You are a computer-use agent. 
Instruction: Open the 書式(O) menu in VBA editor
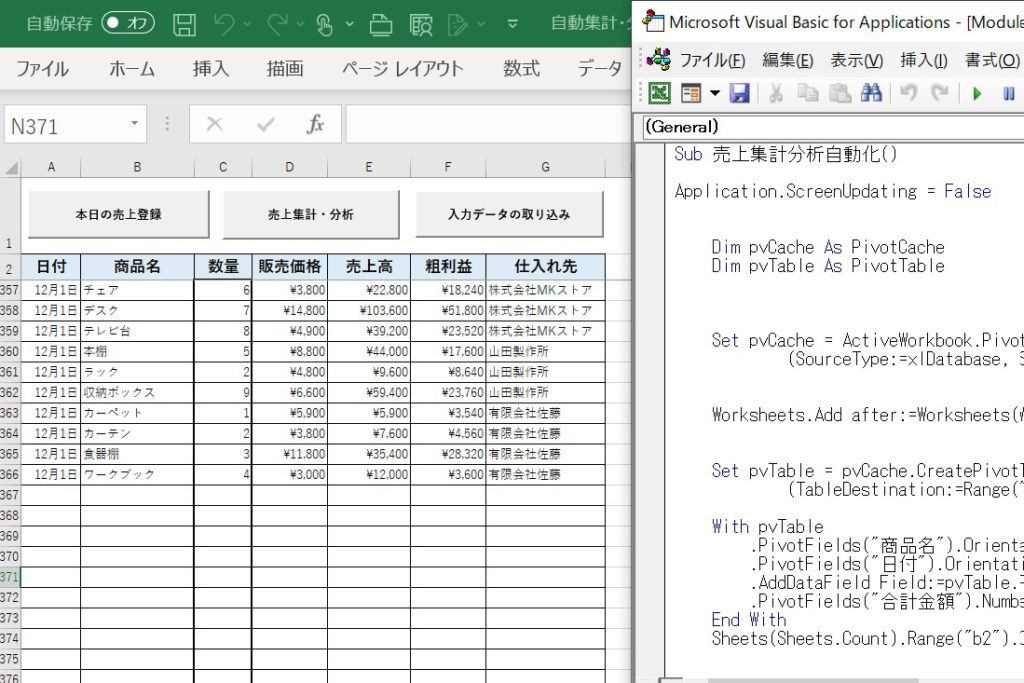coord(993,61)
